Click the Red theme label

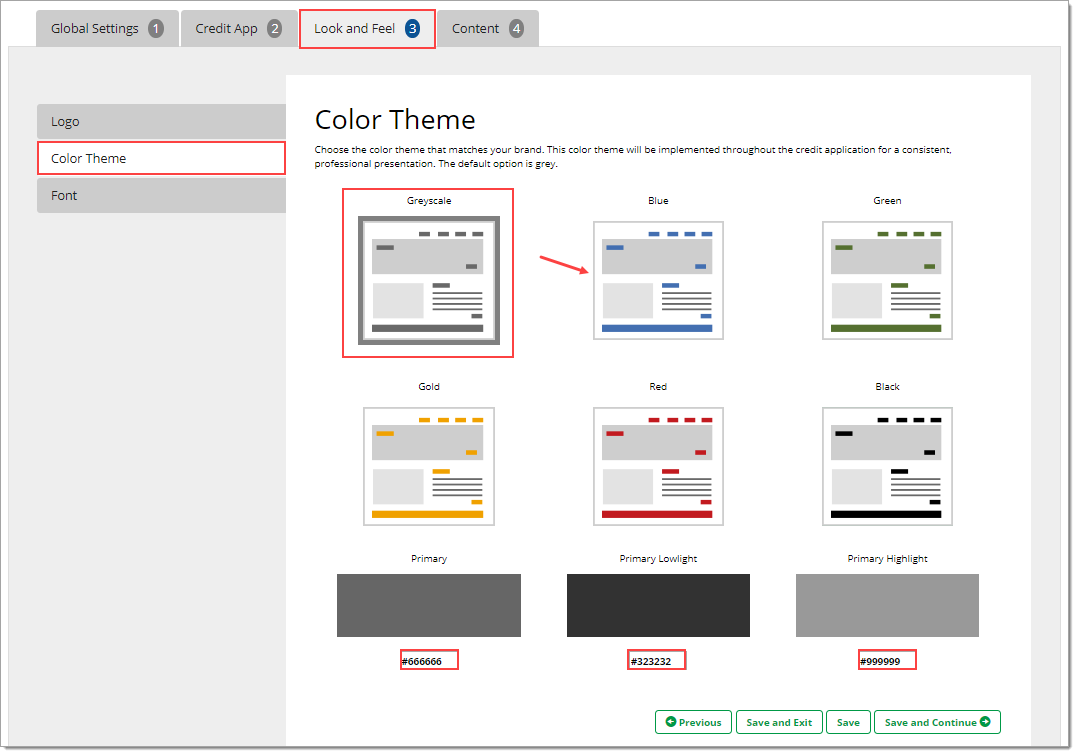coord(658,386)
